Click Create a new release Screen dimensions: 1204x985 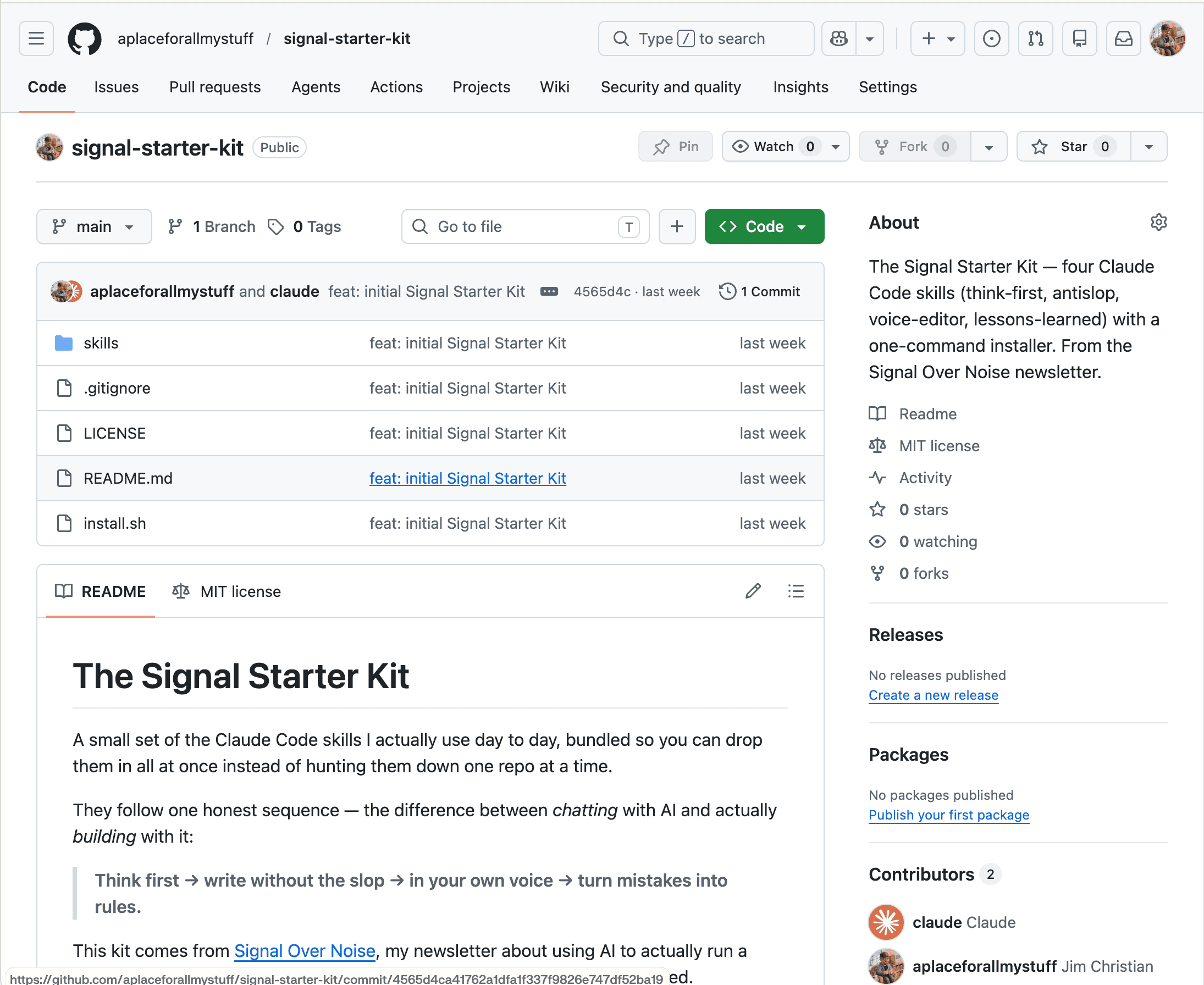[x=934, y=695]
